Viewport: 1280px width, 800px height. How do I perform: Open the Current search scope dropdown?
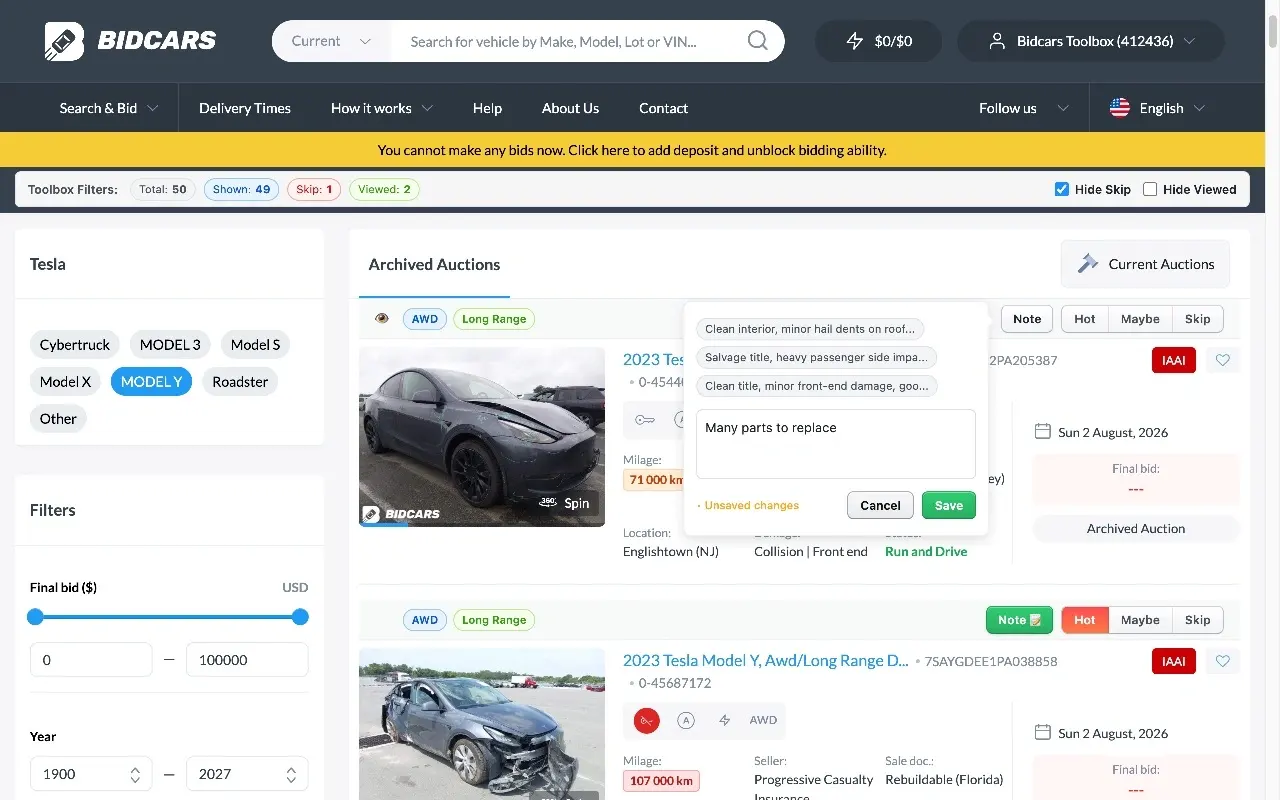point(331,41)
